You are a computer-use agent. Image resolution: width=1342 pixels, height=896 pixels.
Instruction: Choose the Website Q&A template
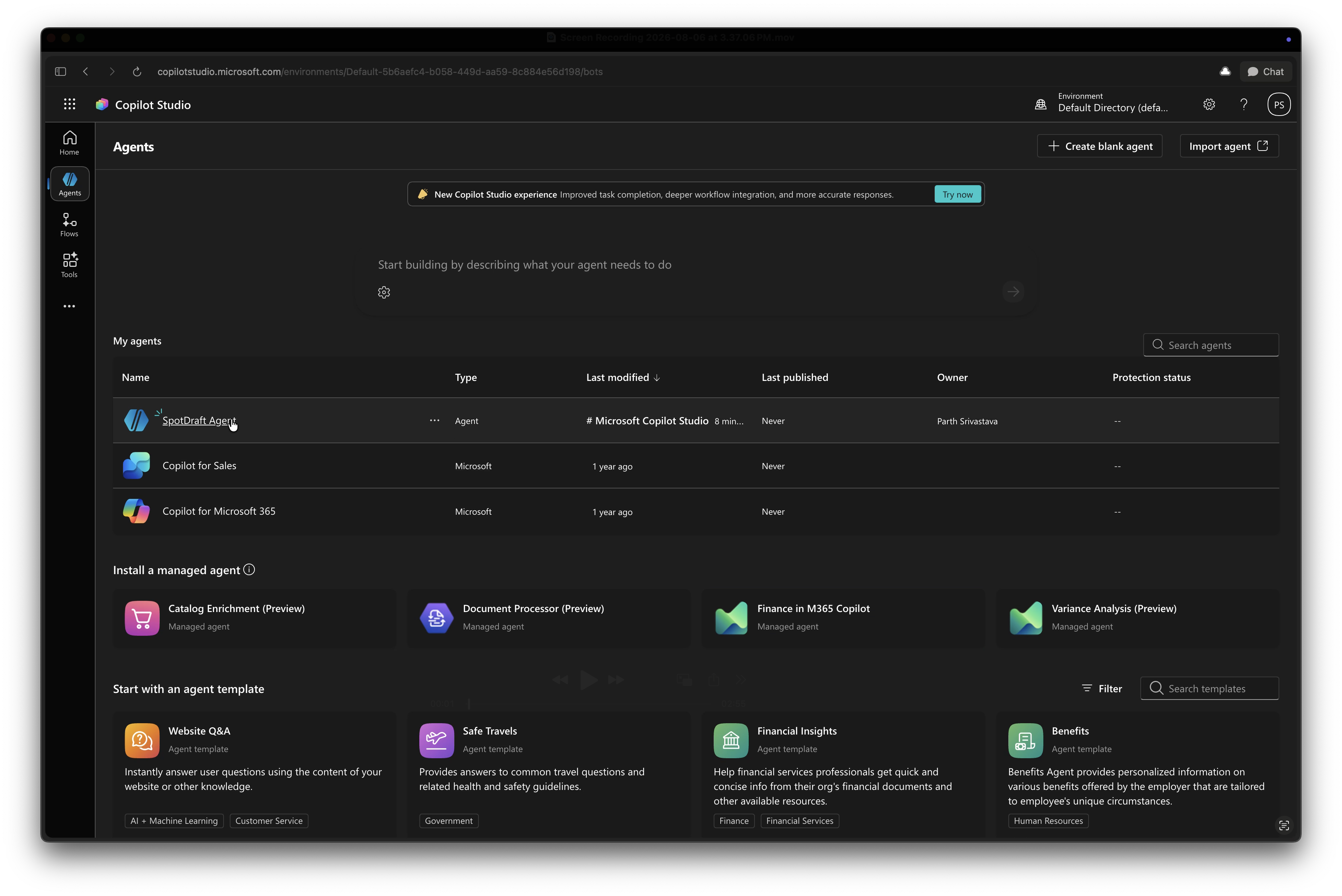254,774
